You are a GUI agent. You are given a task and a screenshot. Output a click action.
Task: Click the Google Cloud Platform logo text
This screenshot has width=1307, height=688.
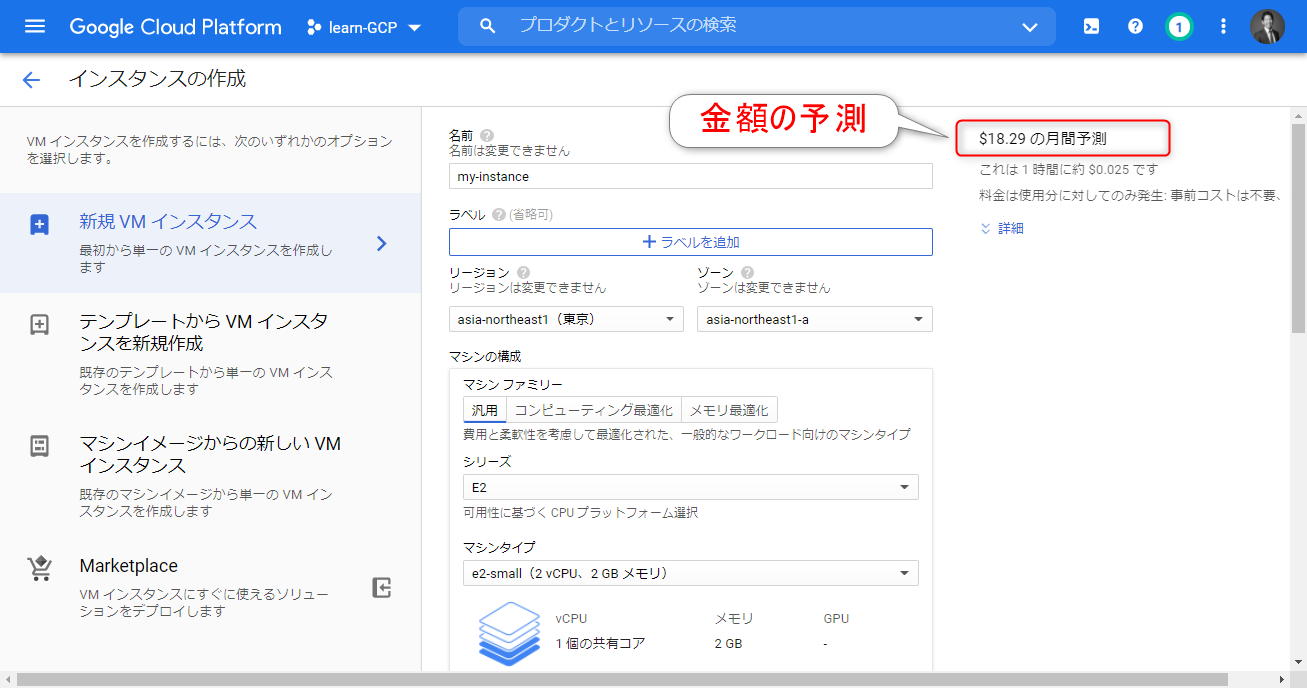click(175, 27)
